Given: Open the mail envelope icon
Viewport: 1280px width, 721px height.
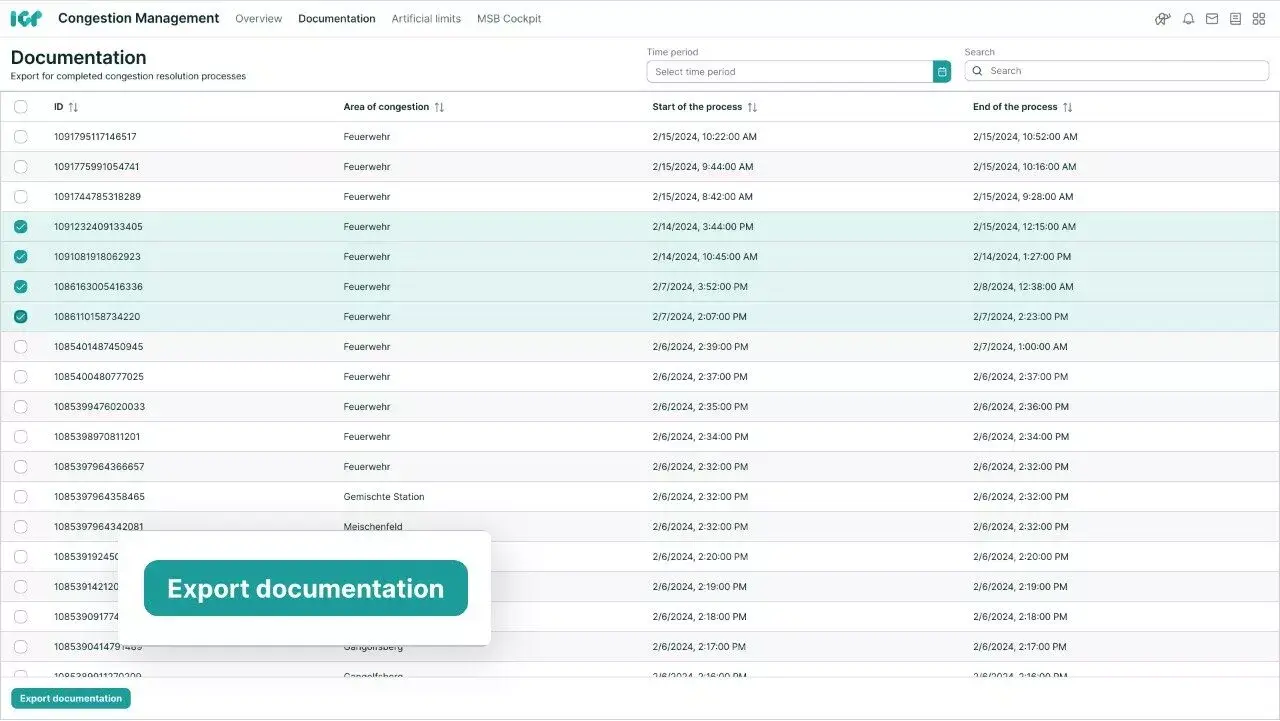Looking at the screenshot, I should coord(1212,18).
